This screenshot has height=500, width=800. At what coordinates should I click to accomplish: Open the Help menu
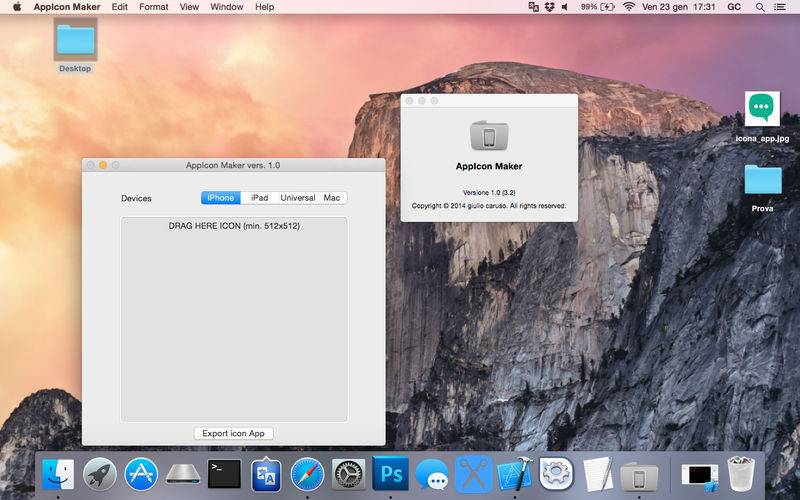pos(264,7)
